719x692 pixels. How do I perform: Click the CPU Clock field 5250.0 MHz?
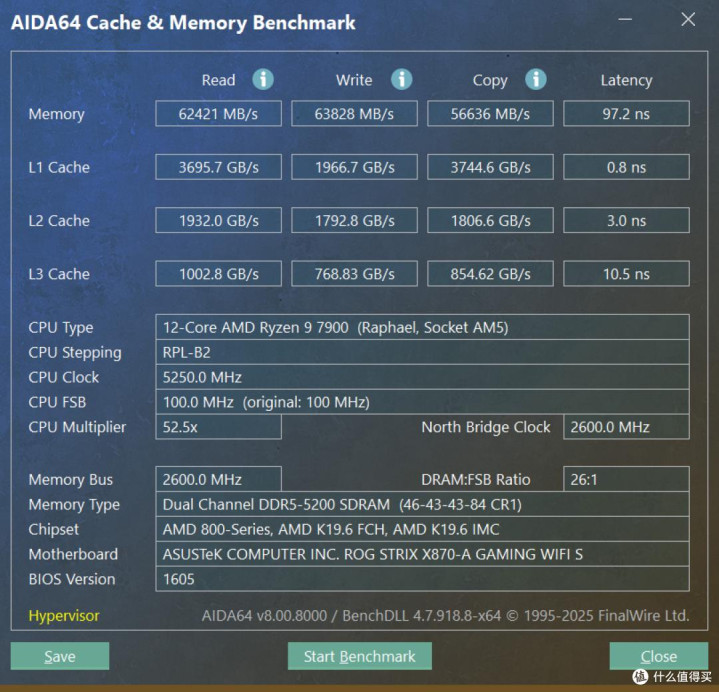pyautogui.click(x=422, y=377)
